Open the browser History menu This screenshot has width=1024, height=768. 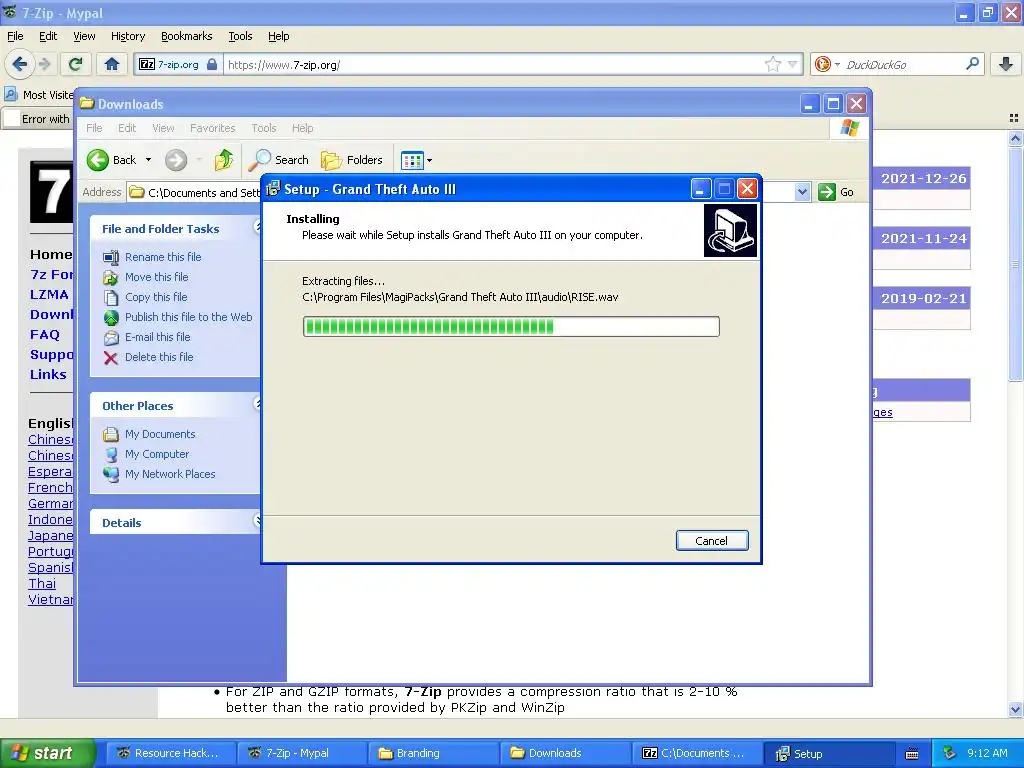click(127, 36)
